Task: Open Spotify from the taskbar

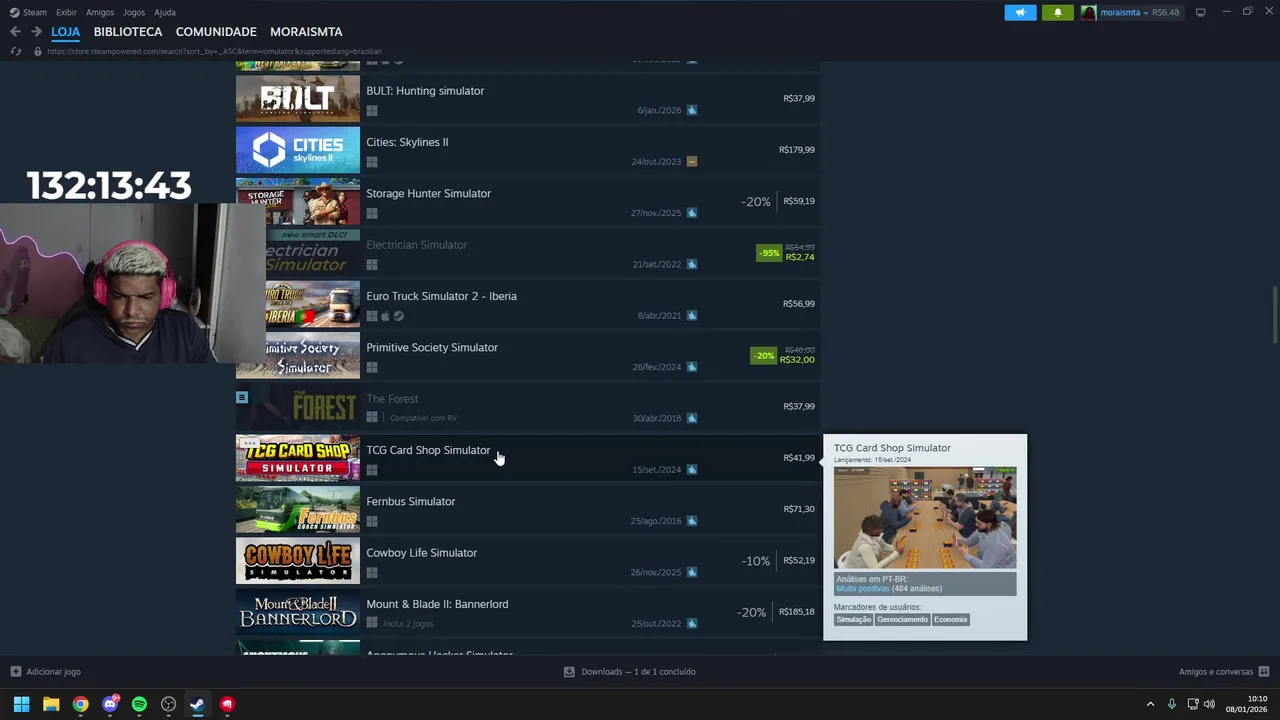Action: (x=139, y=704)
